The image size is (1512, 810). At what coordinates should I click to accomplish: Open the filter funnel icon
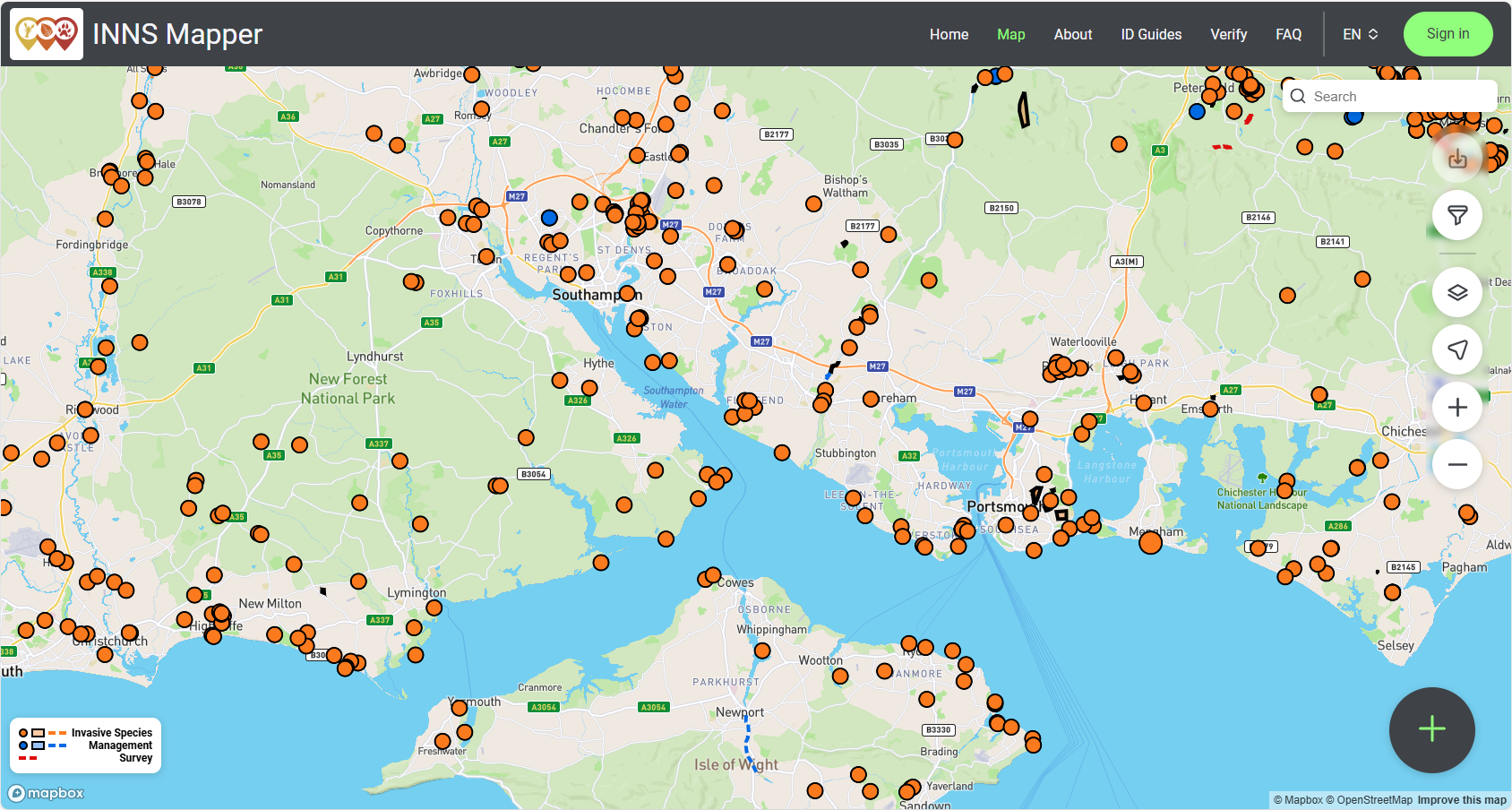click(1457, 215)
